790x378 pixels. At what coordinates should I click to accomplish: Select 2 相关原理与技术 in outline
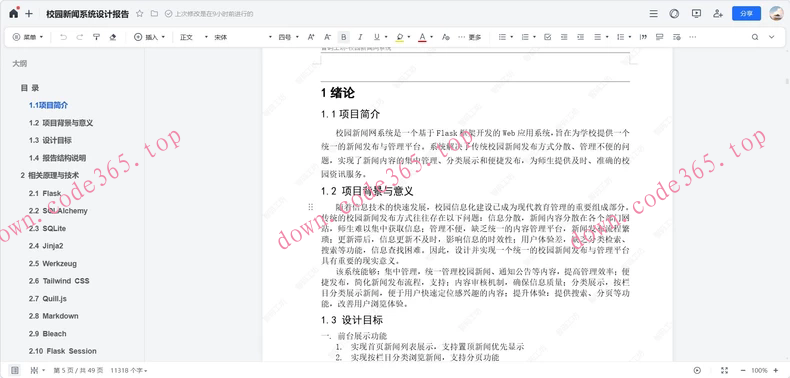(50, 175)
